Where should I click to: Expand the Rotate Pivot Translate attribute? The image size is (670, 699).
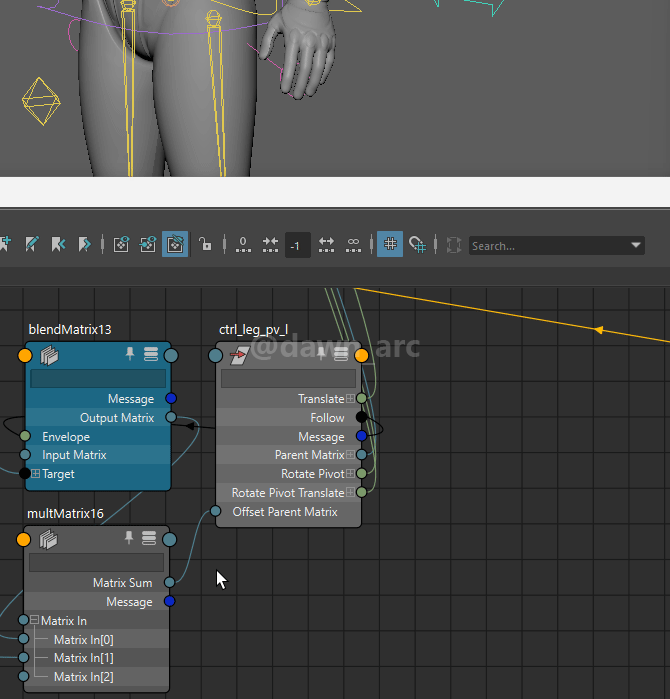coord(350,492)
